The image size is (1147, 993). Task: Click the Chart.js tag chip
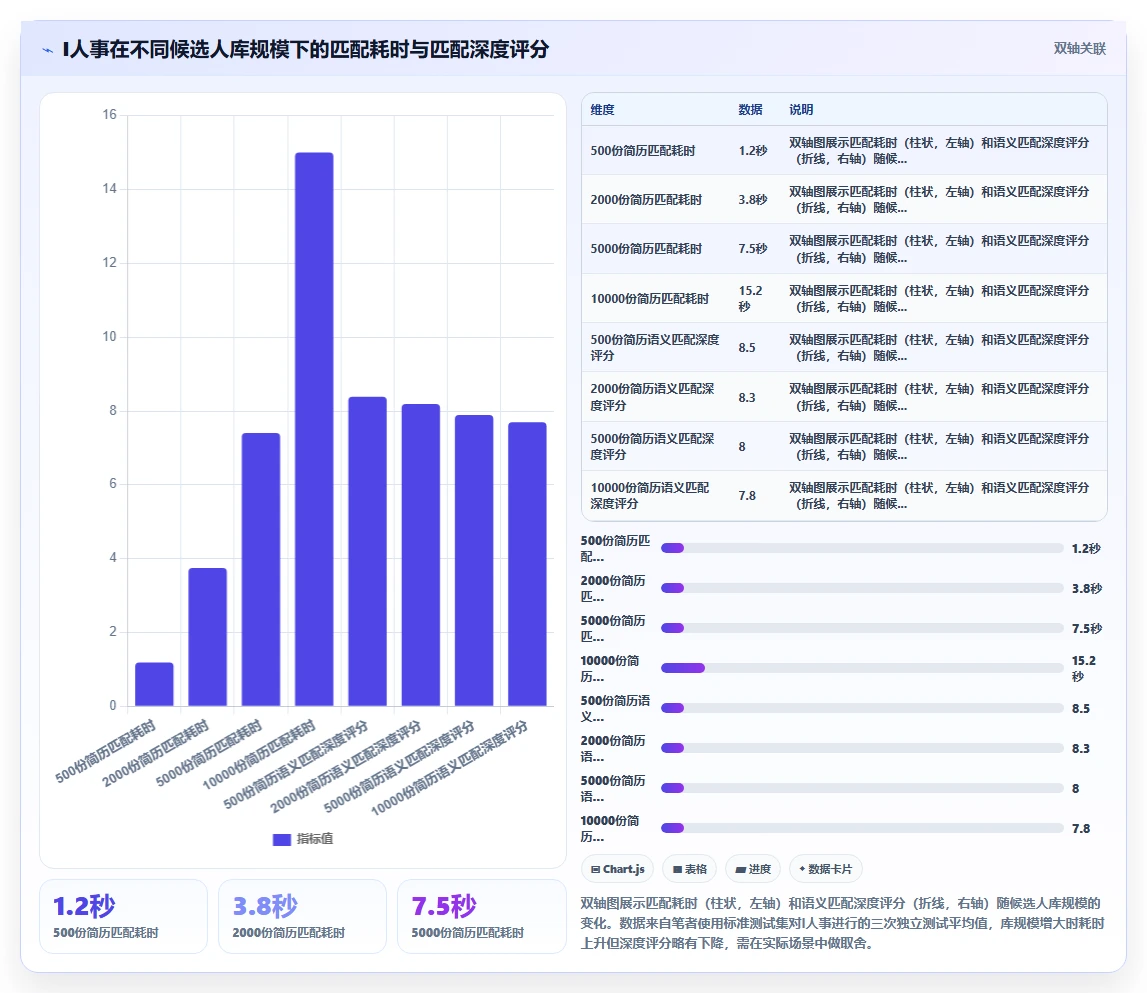click(x=617, y=869)
